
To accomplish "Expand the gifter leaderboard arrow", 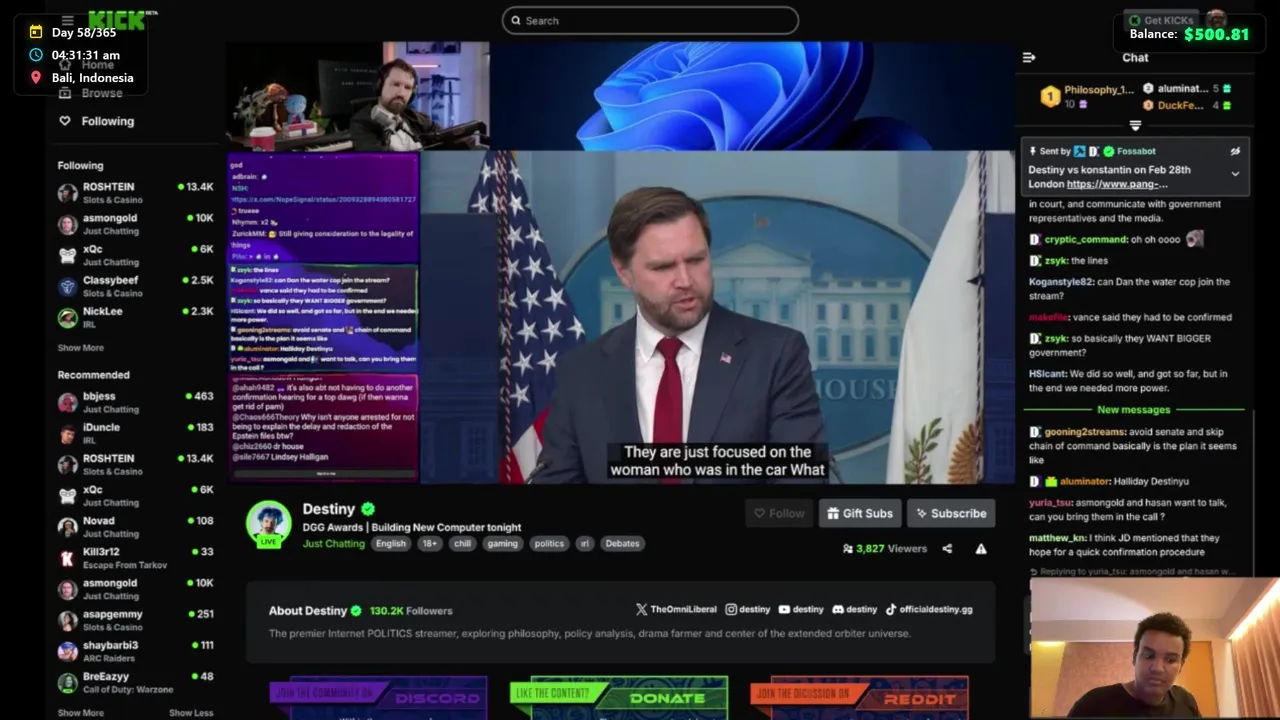I will coord(1135,126).
